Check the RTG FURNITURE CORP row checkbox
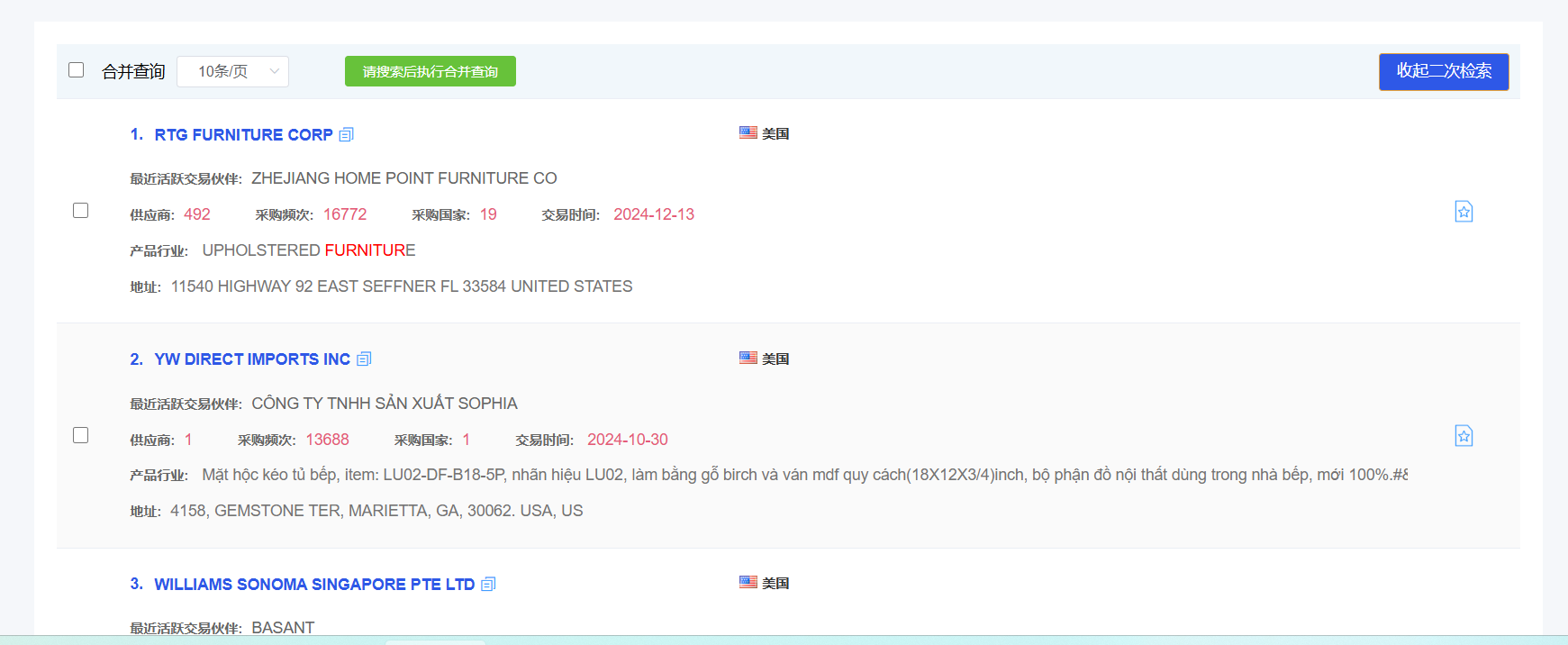The height and width of the screenshot is (645, 1568). click(x=80, y=210)
